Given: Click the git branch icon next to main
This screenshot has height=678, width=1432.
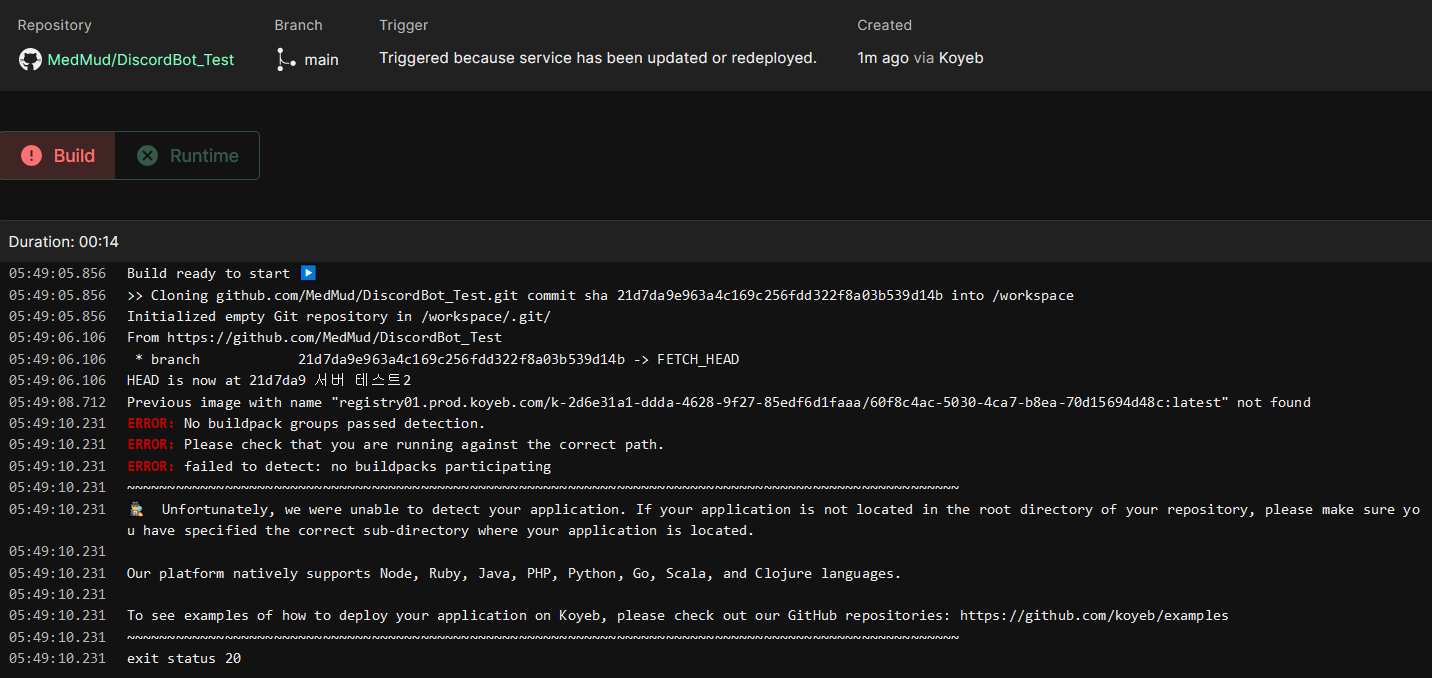Looking at the screenshot, I should pyautogui.click(x=286, y=59).
